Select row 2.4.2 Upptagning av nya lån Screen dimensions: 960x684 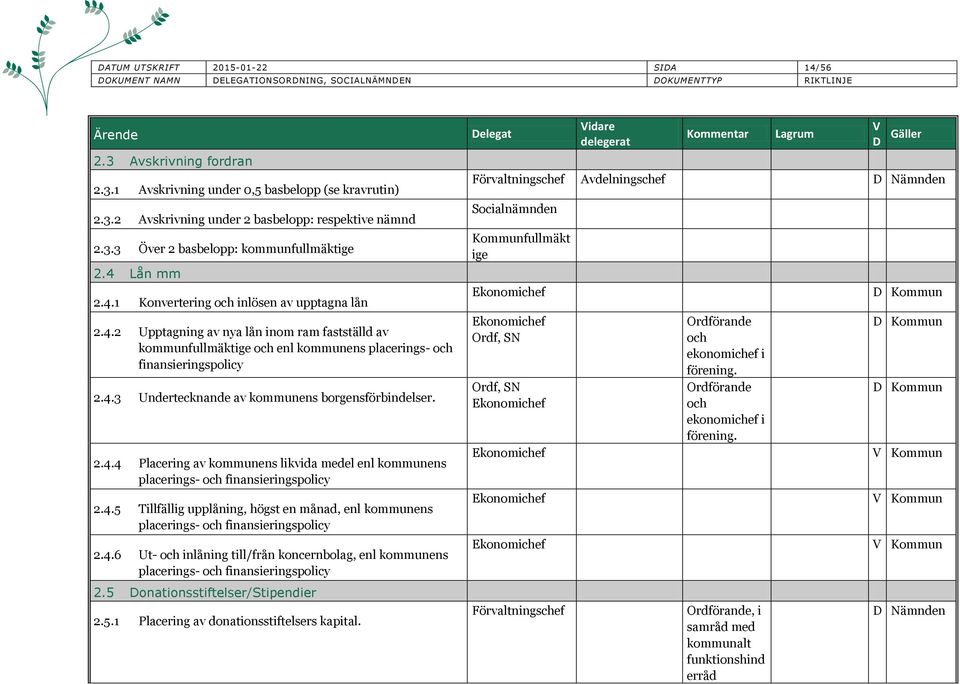click(x=522, y=345)
